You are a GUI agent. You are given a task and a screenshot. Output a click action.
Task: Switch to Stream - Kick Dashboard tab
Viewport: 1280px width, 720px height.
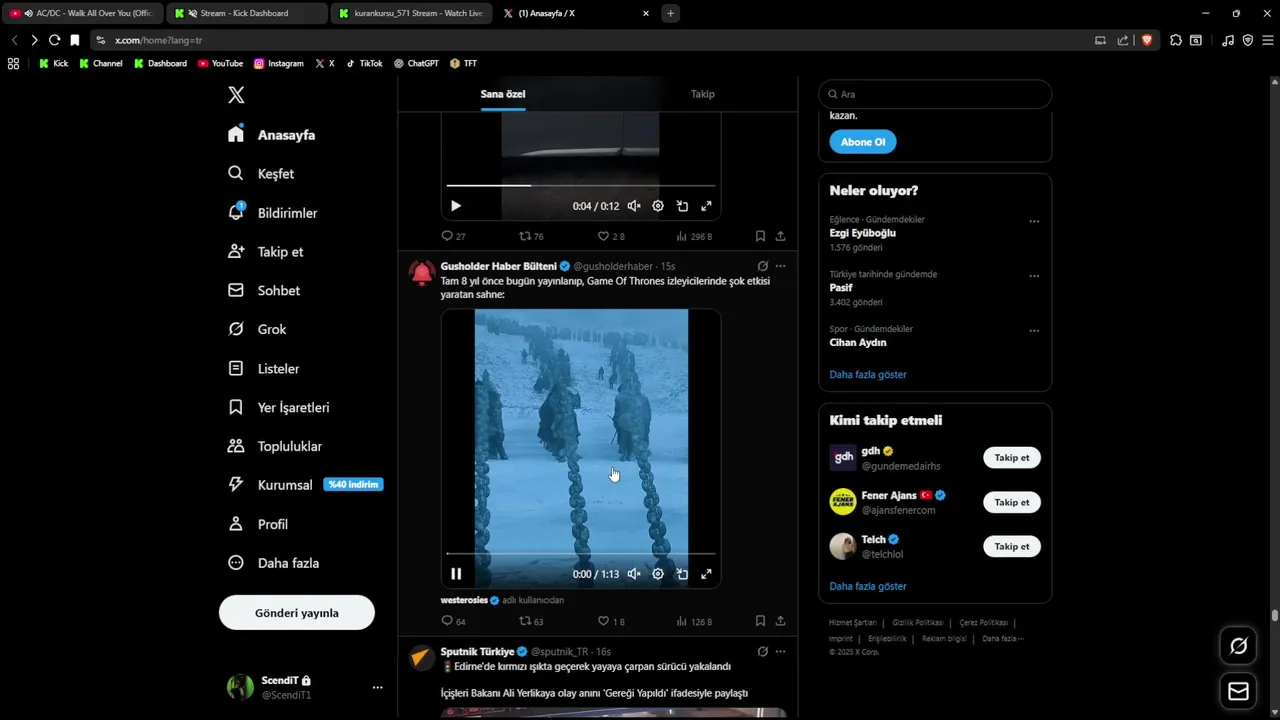pos(245,13)
